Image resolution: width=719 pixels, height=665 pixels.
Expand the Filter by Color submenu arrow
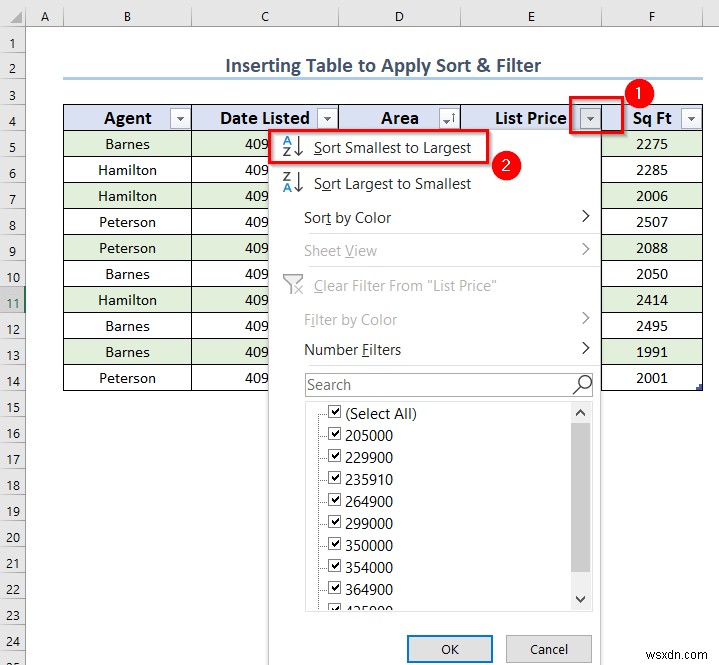(586, 318)
